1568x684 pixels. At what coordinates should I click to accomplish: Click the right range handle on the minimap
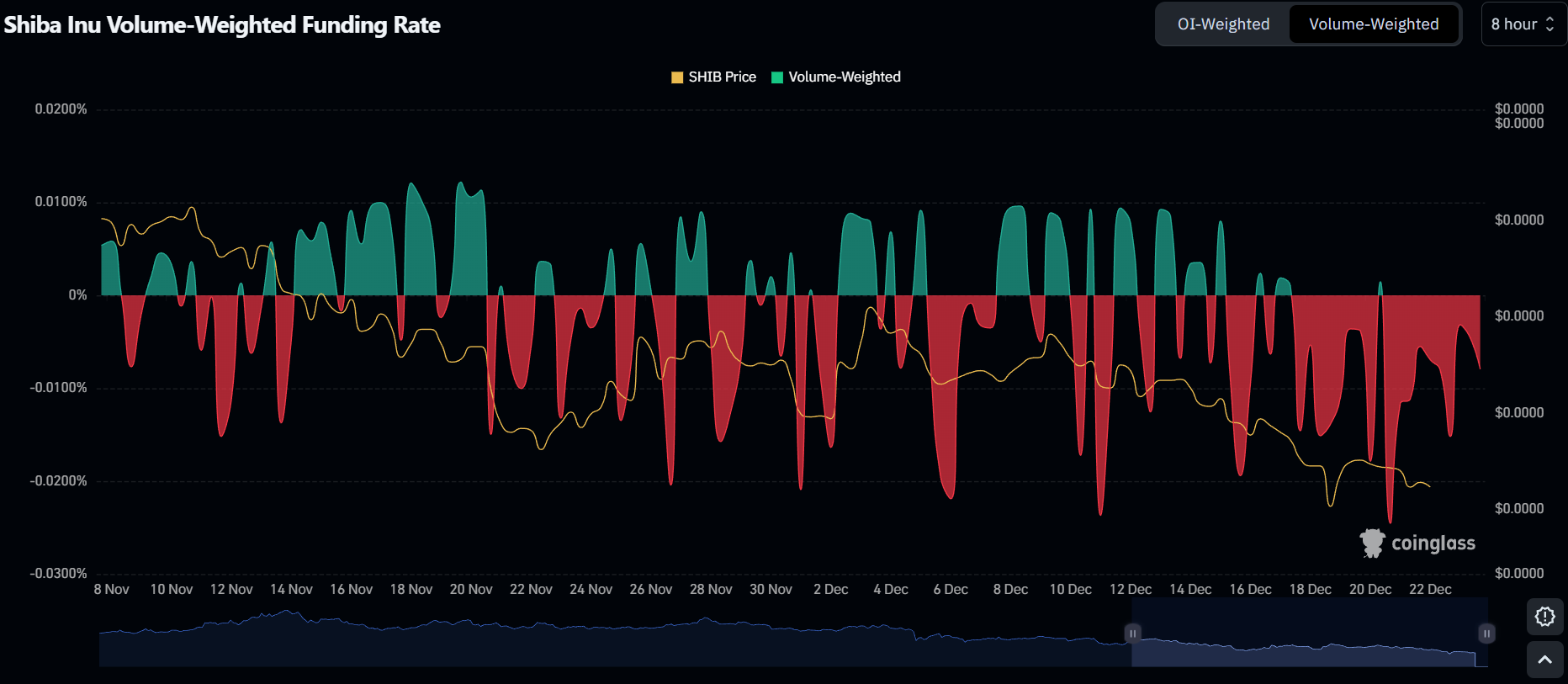coord(1486,634)
